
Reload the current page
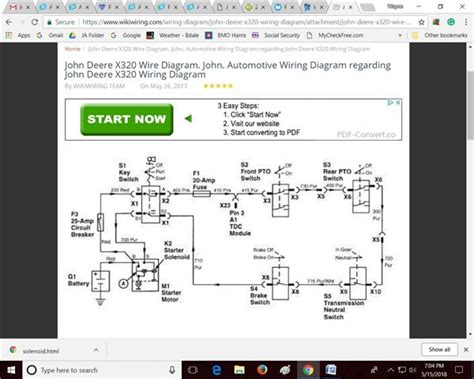tap(34, 22)
